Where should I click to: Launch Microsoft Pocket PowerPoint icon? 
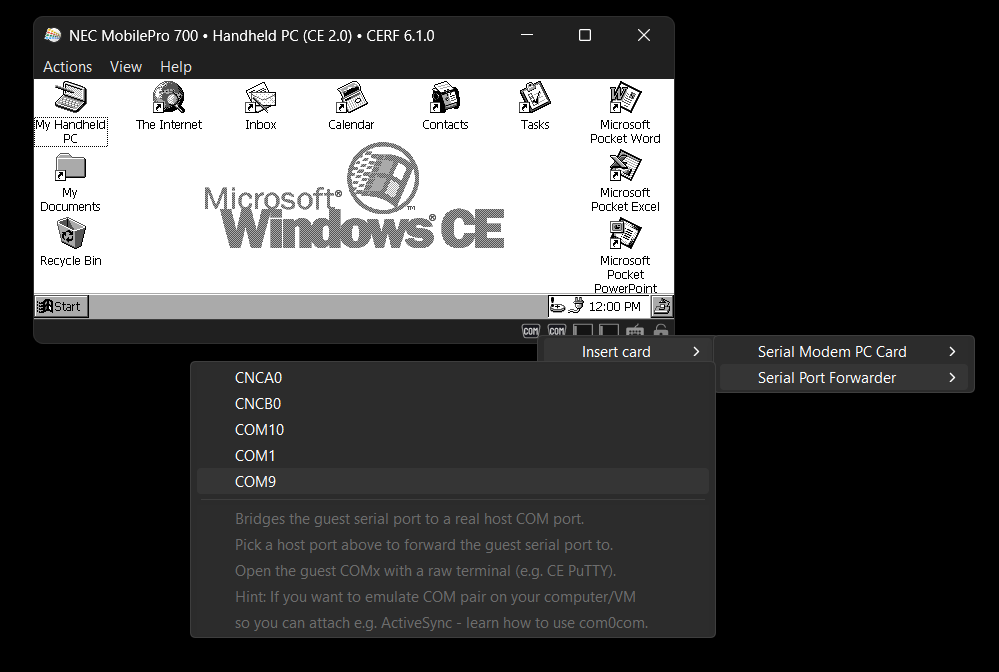tap(624, 234)
